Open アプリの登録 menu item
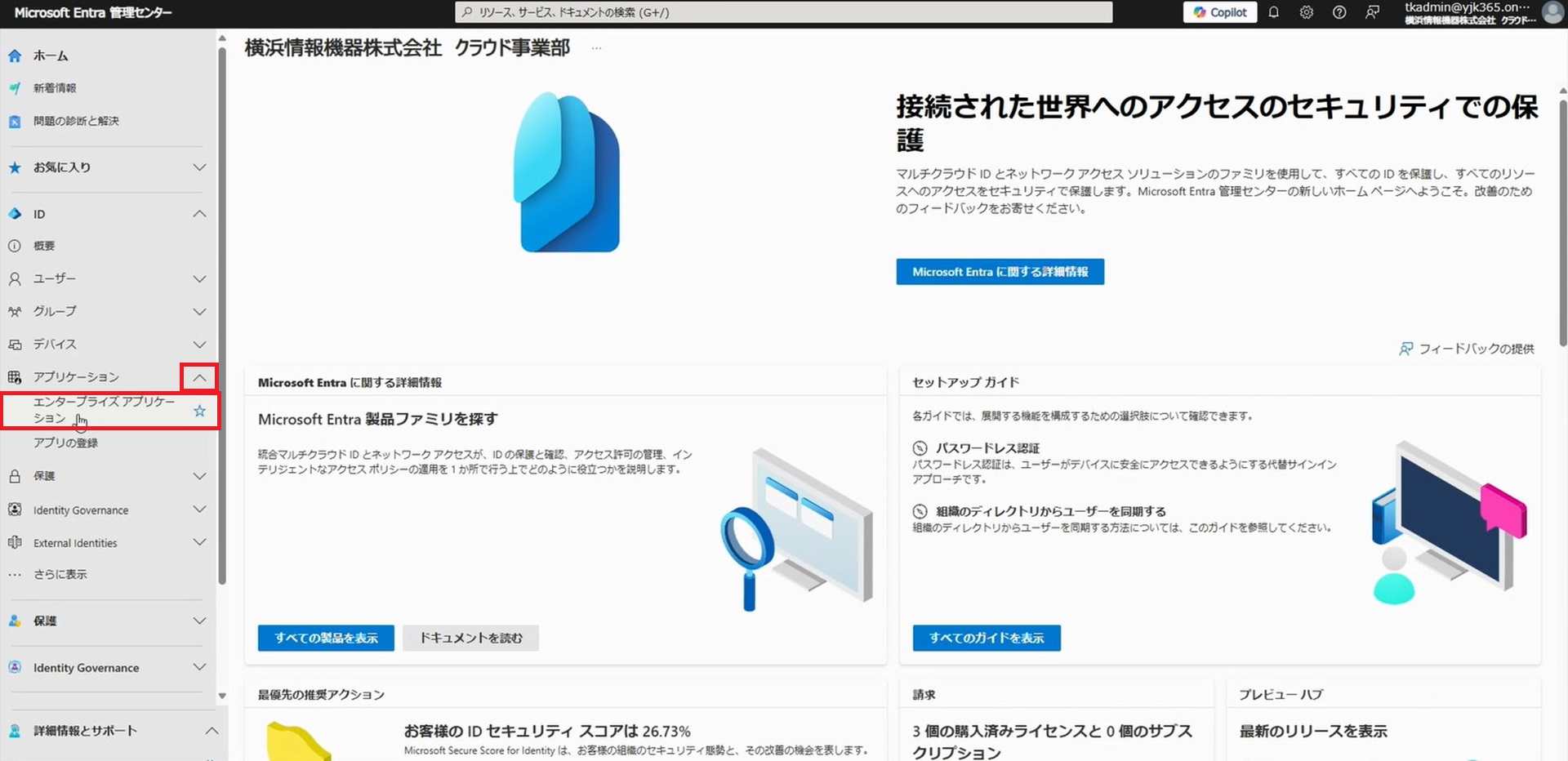The height and width of the screenshot is (761, 1568). [x=65, y=443]
